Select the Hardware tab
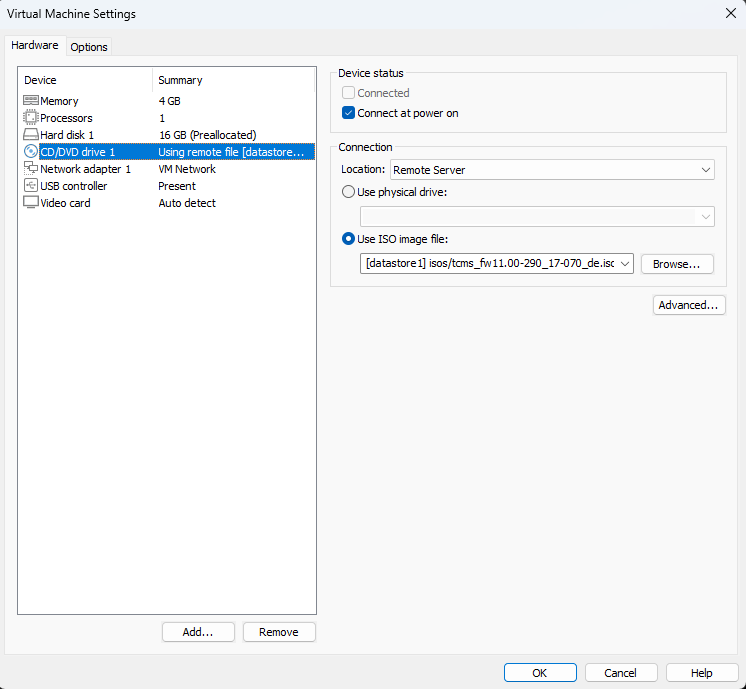 click(35, 46)
